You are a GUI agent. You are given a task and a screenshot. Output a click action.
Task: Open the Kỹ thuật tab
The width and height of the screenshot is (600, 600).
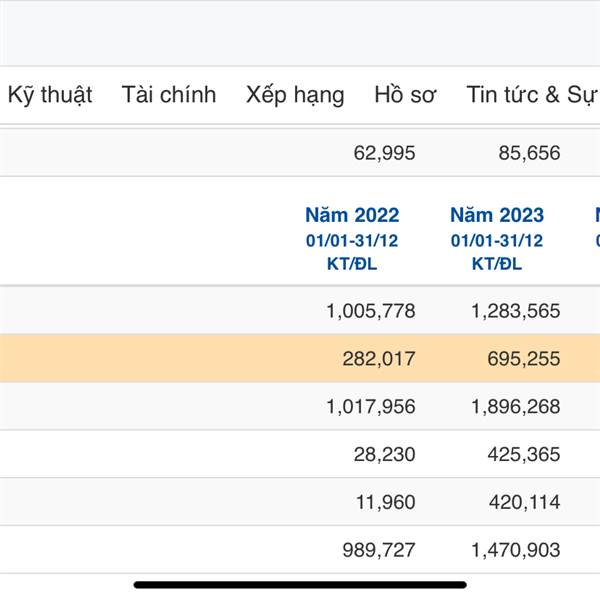click(x=50, y=95)
